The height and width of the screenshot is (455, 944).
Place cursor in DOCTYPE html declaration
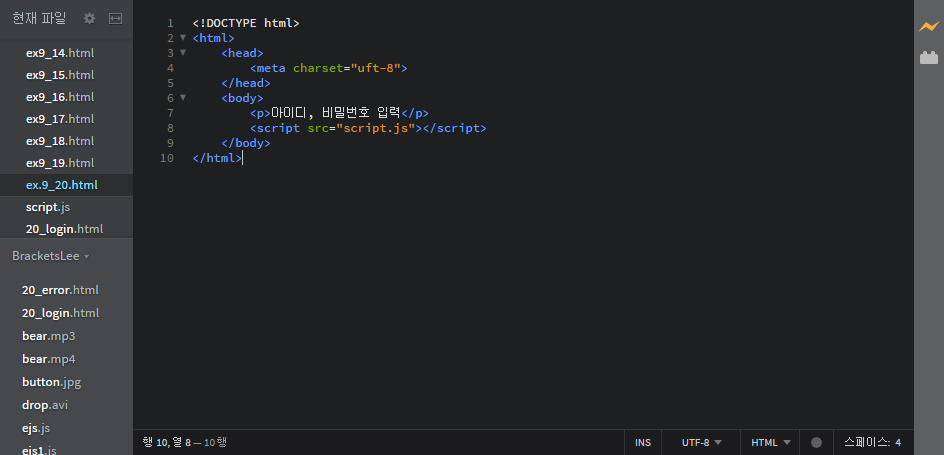point(246,23)
